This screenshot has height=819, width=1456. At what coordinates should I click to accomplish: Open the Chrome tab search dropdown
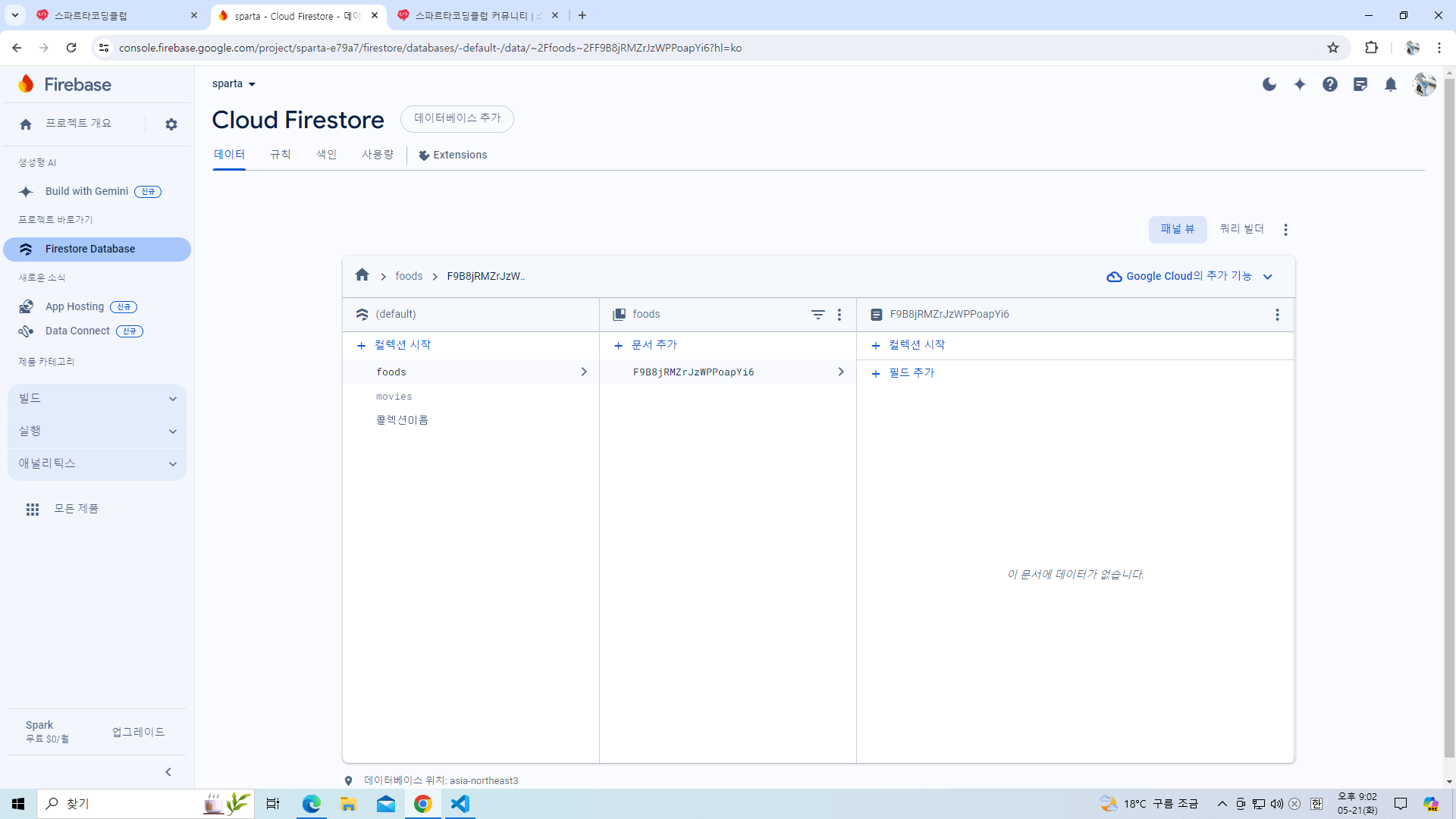coord(14,15)
